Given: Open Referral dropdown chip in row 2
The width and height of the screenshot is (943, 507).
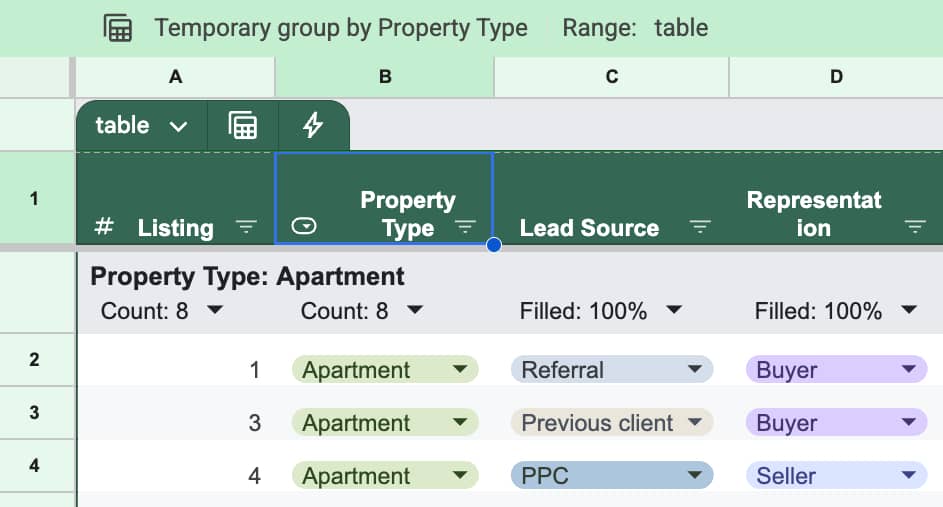Looking at the screenshot, I should (612, 370).
